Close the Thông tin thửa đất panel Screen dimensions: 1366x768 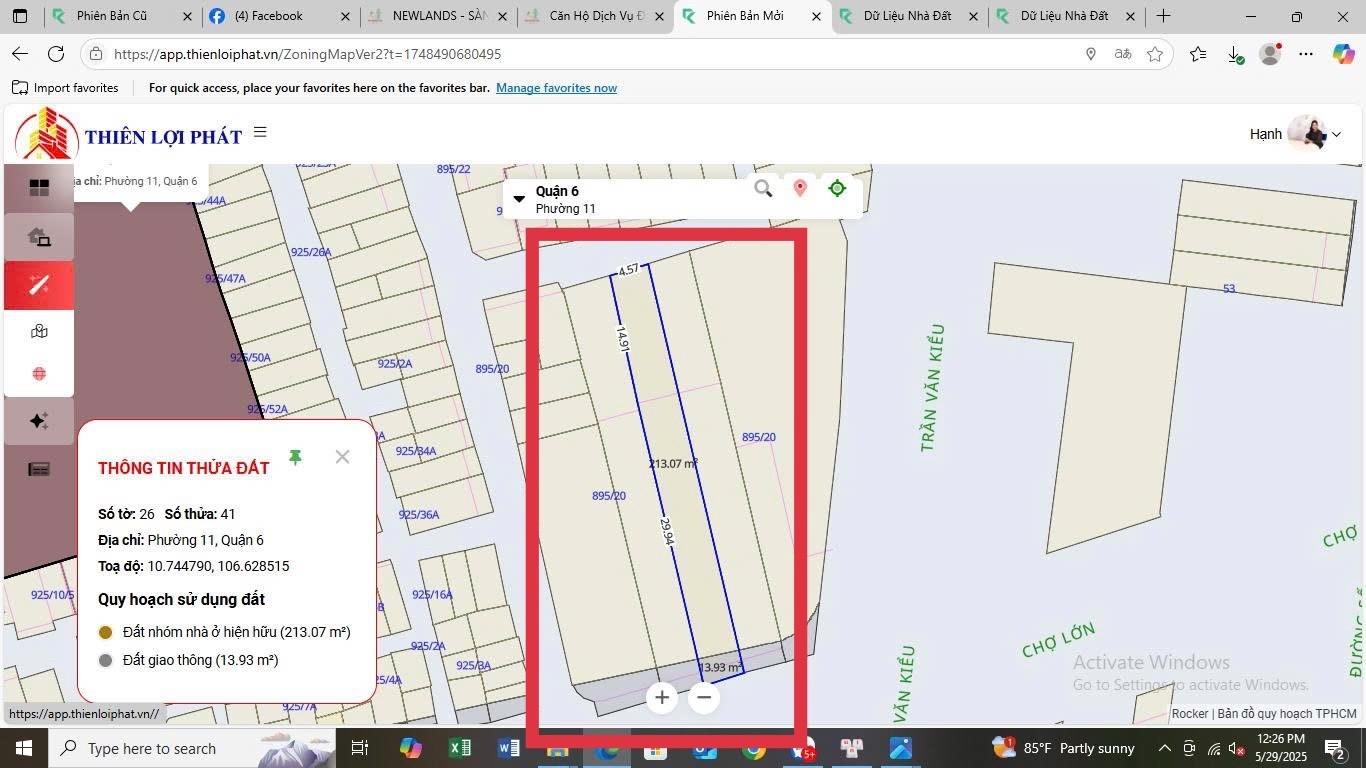342,457
